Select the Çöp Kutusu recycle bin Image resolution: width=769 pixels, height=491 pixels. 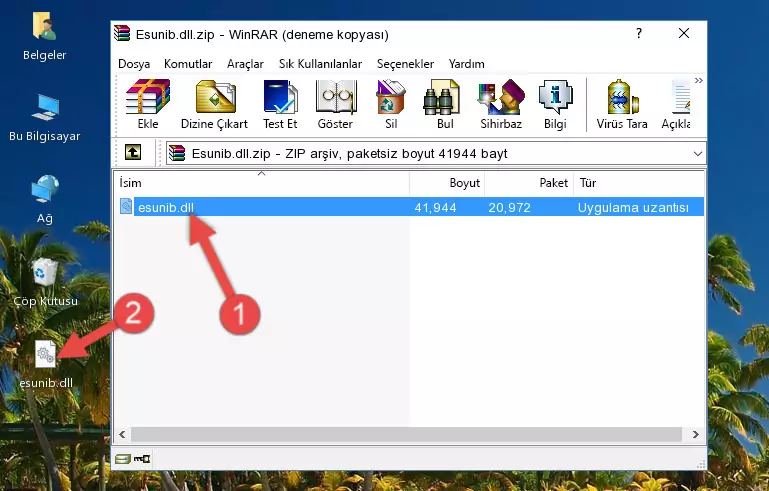pos(45,283)
